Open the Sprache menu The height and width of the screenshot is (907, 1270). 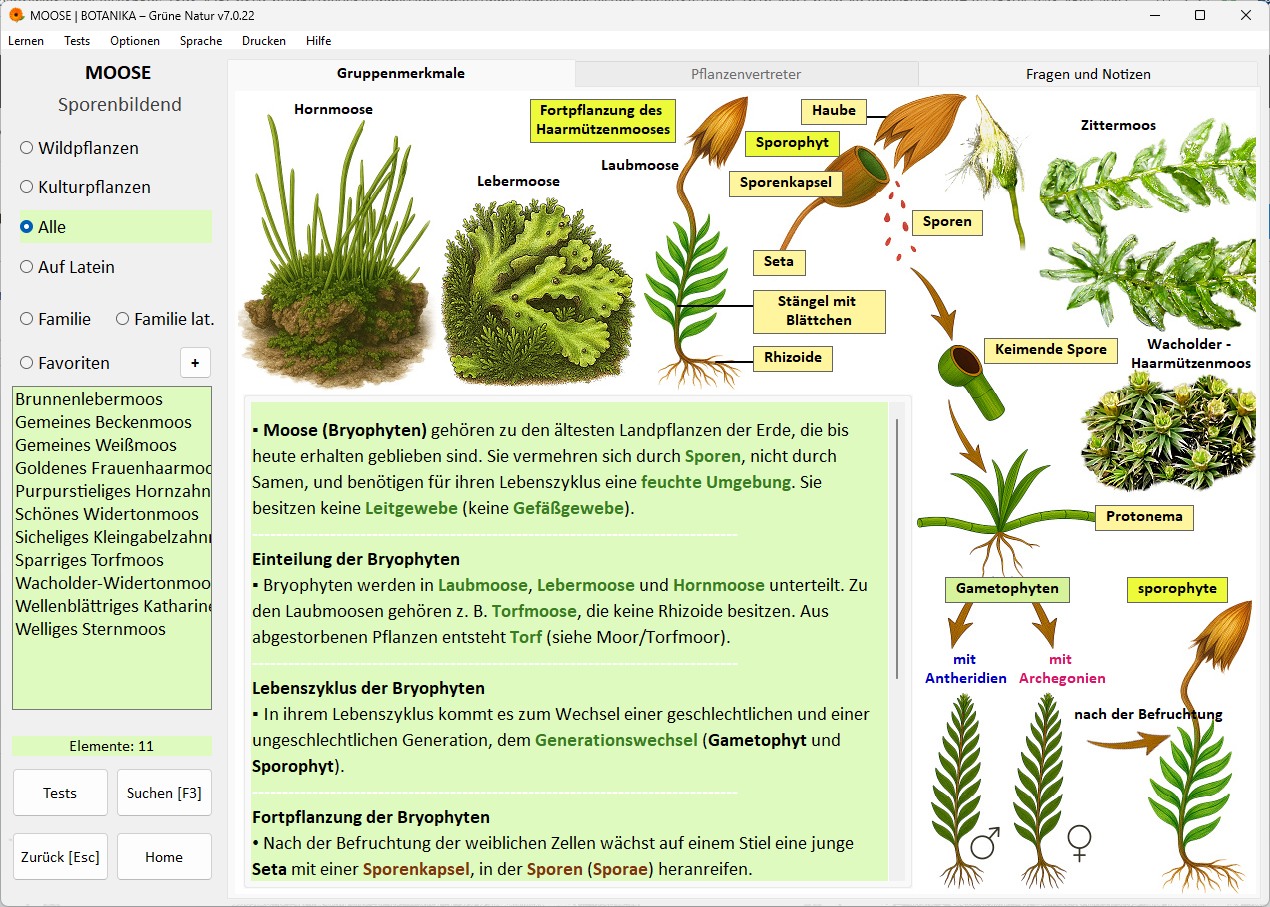coord(201,41)
